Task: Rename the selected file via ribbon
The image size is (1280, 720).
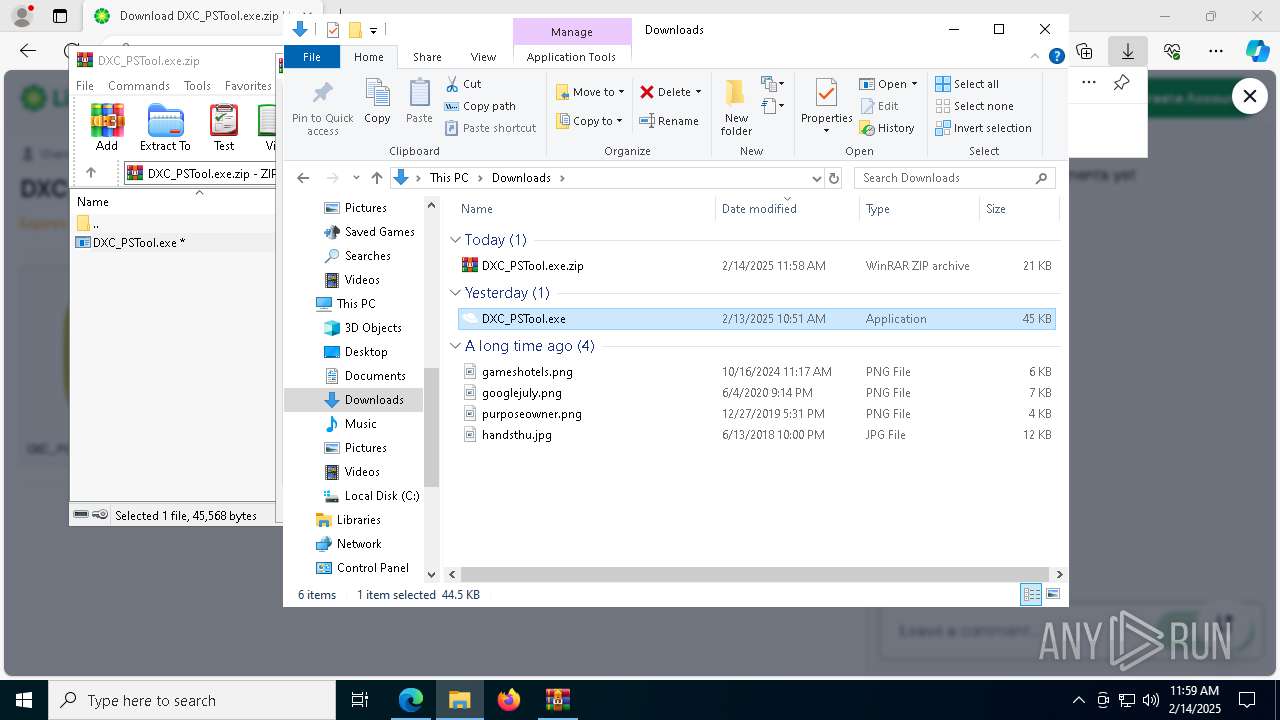Action: 669,121
